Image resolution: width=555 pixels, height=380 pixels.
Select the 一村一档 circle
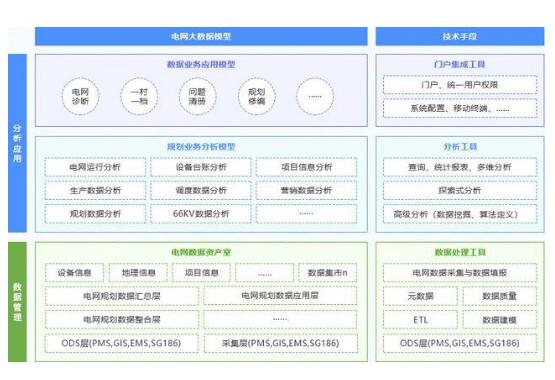click(139, 97)
